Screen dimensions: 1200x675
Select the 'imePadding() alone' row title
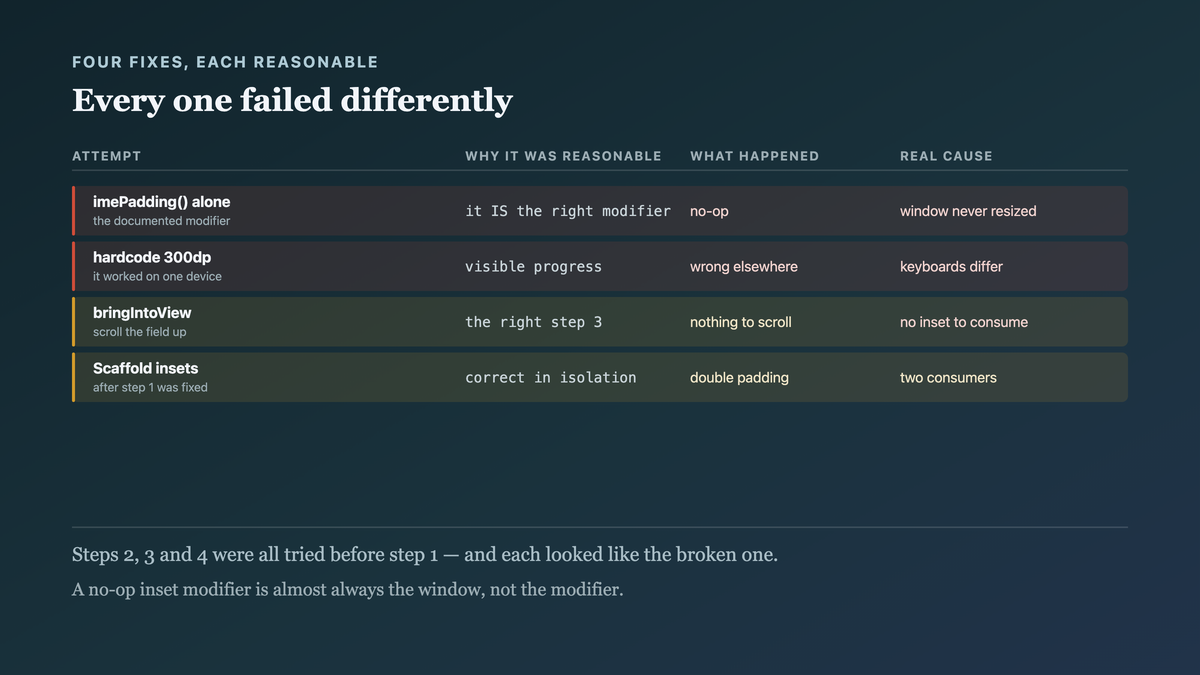(x=161, y=202)
